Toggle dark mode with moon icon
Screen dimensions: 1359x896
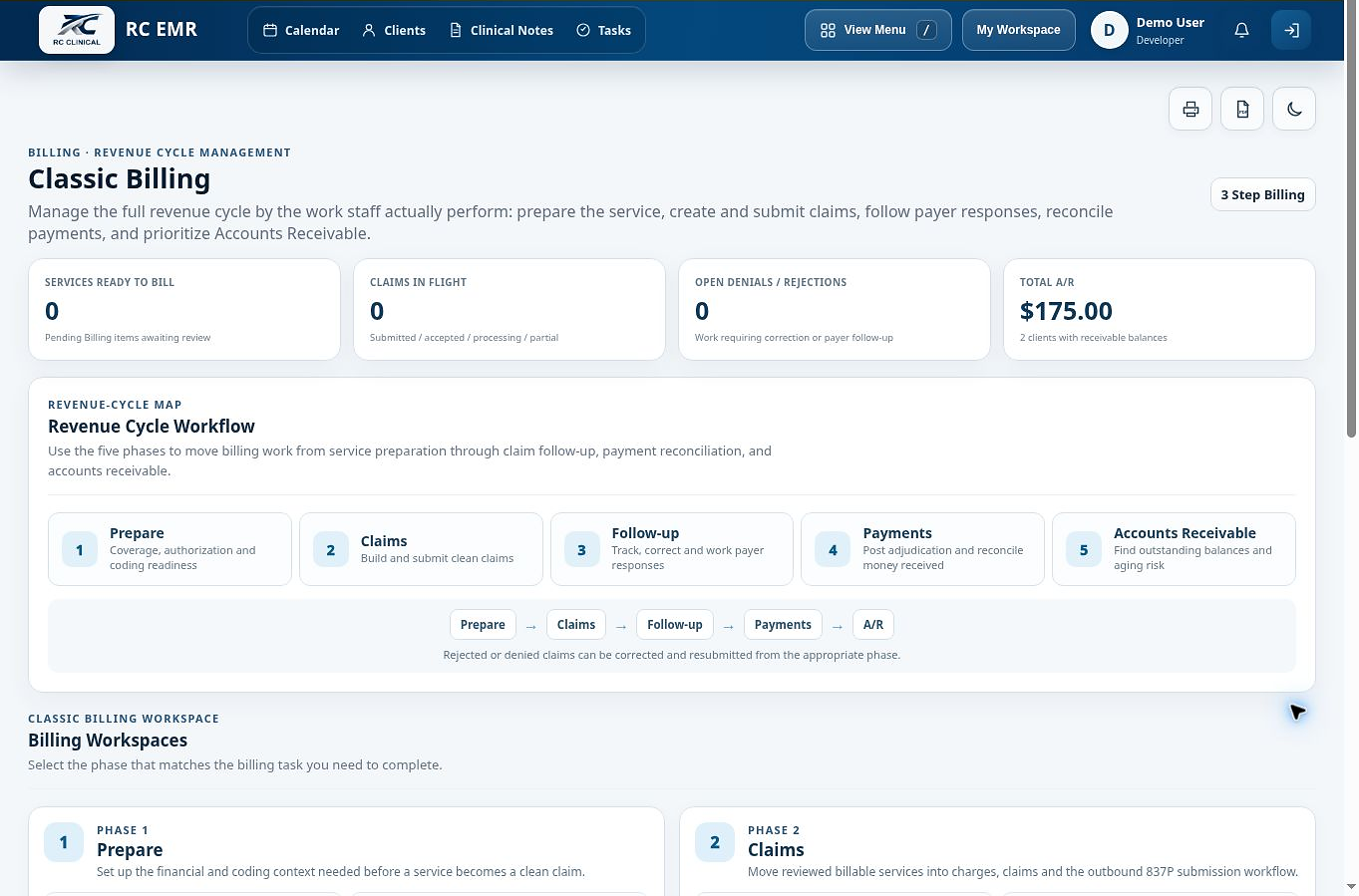pyautogui.click(x=1294, y=109)
